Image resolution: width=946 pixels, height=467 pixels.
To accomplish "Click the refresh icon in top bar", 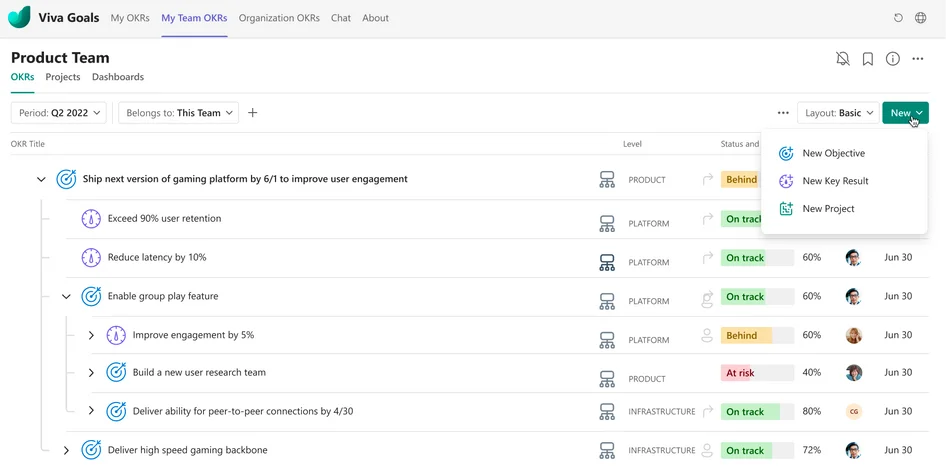I will click(x=898, y=18).
